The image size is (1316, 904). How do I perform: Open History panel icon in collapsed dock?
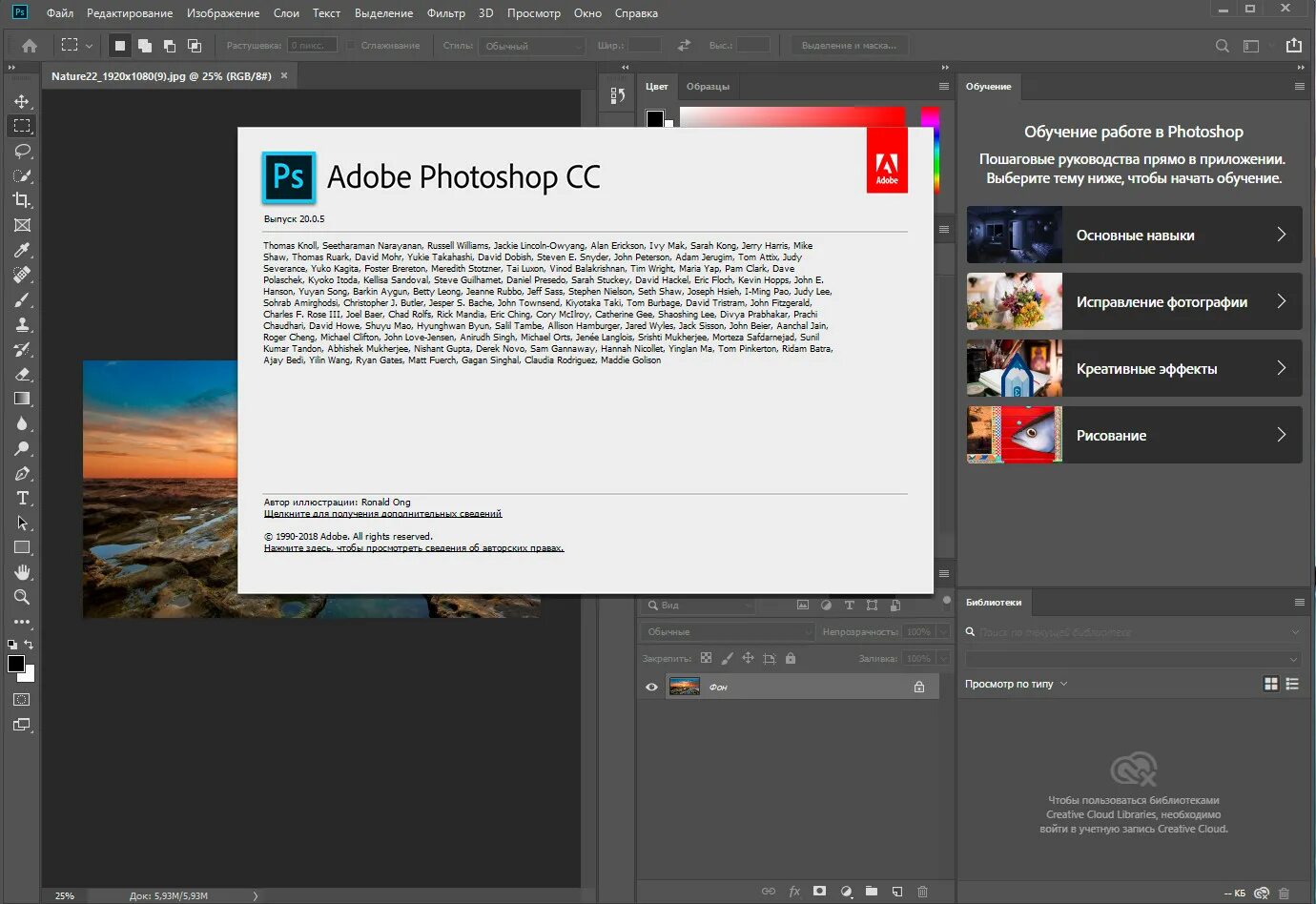tap(617, 95)
